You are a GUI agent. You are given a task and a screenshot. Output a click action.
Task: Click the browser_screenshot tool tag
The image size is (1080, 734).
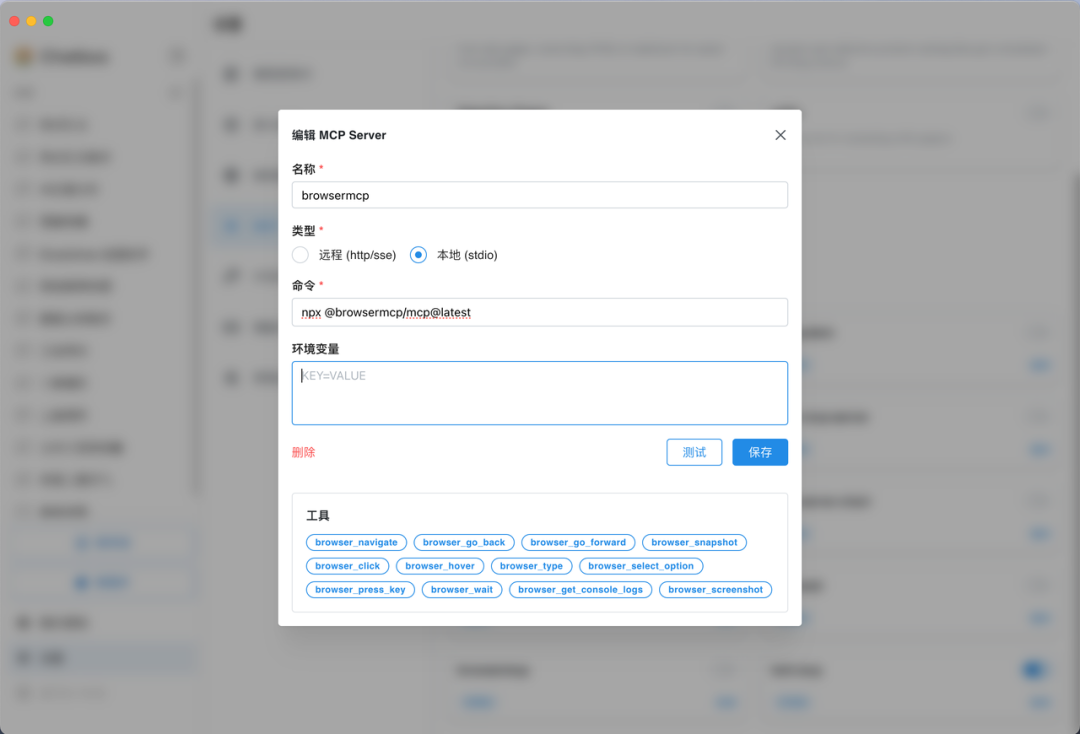coord(715,590)
